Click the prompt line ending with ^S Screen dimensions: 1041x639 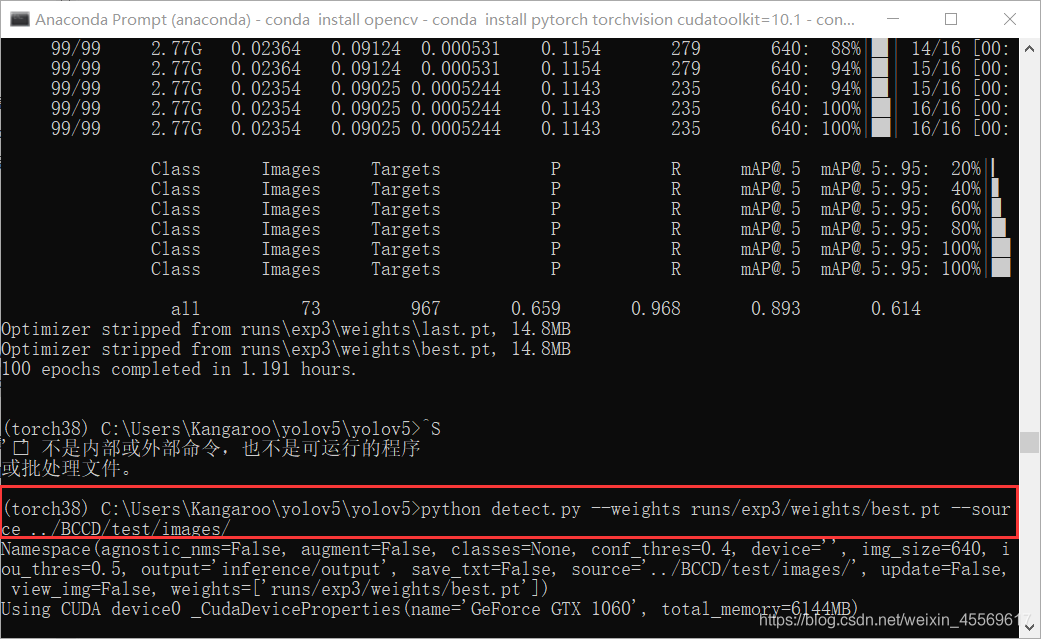pos(220,429)
